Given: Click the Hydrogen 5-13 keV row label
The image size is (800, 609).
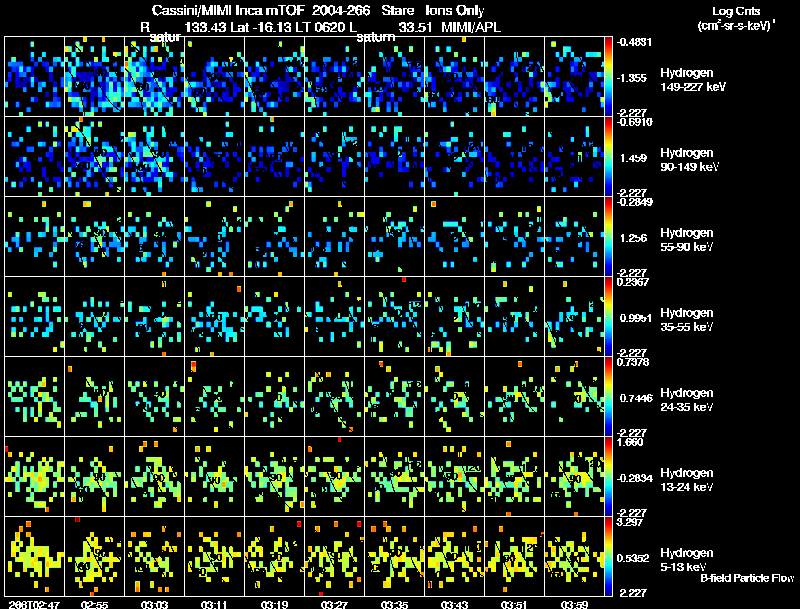Looking at the screenshot, I should (x=686, y=560).
